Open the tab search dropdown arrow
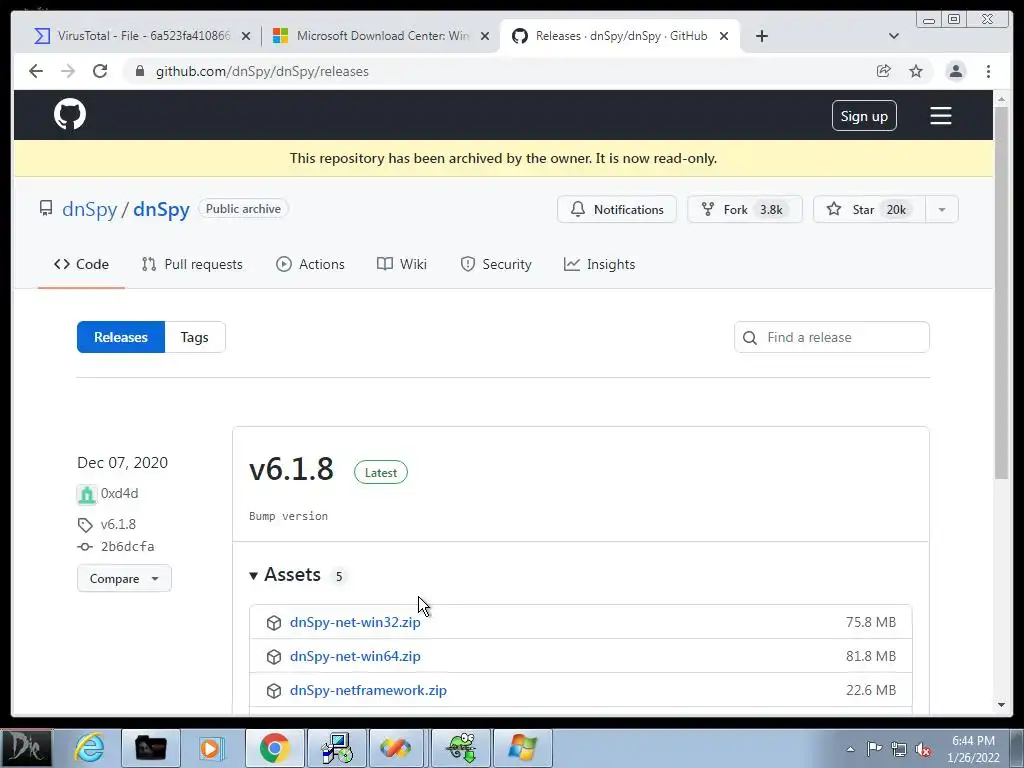1024x768 pixels. pos(894,36)
